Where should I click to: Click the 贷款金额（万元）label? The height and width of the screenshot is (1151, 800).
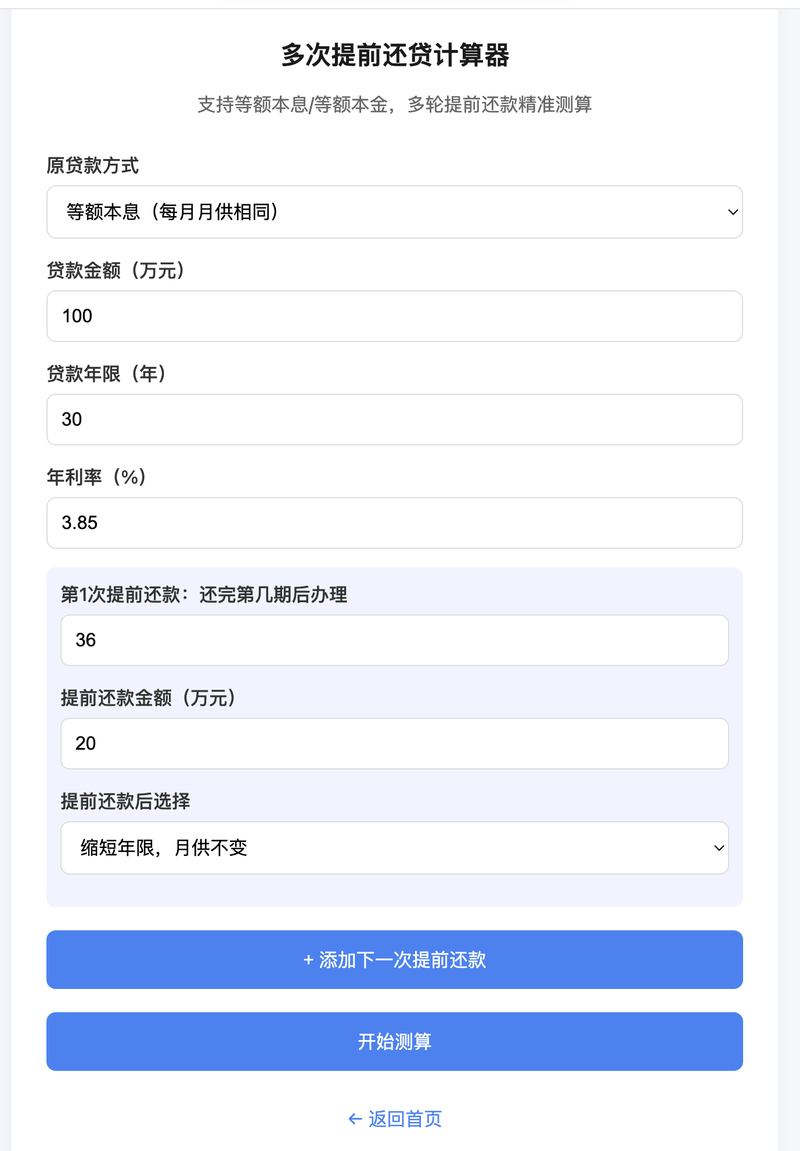tap(116, 271)
